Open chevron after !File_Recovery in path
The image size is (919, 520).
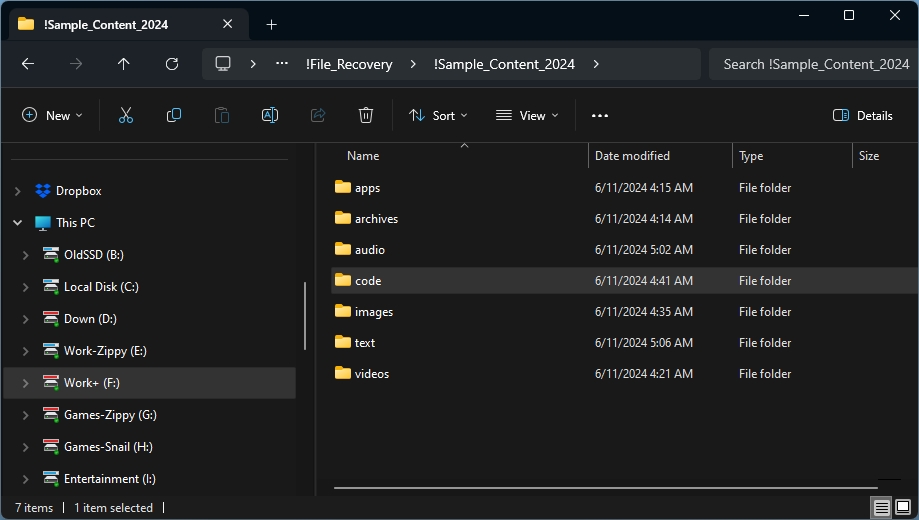pos(413,64)
